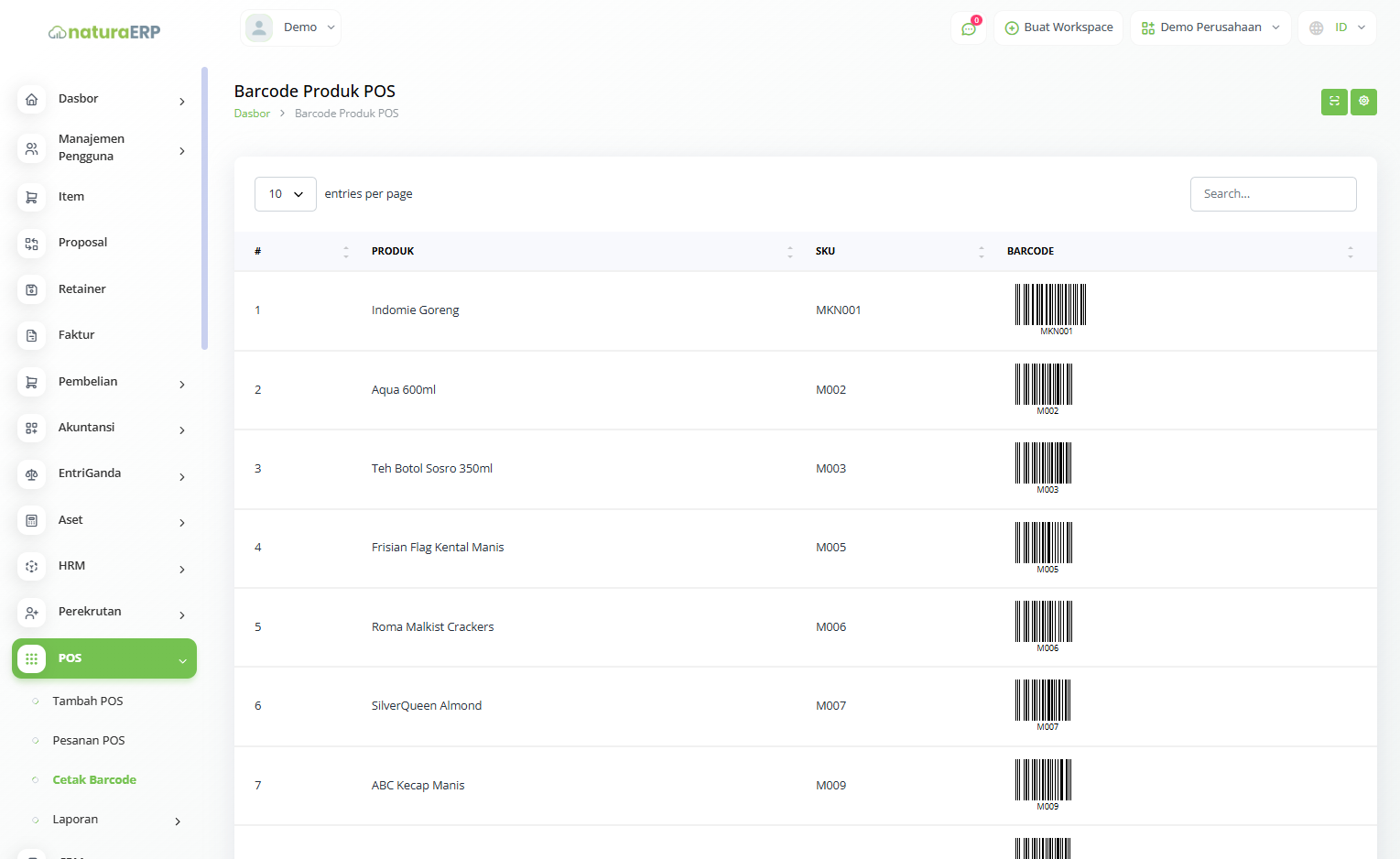Viewport: 1400px width, 859px height.
Task: Click the Item cart icon
Action: coord(32,197)
